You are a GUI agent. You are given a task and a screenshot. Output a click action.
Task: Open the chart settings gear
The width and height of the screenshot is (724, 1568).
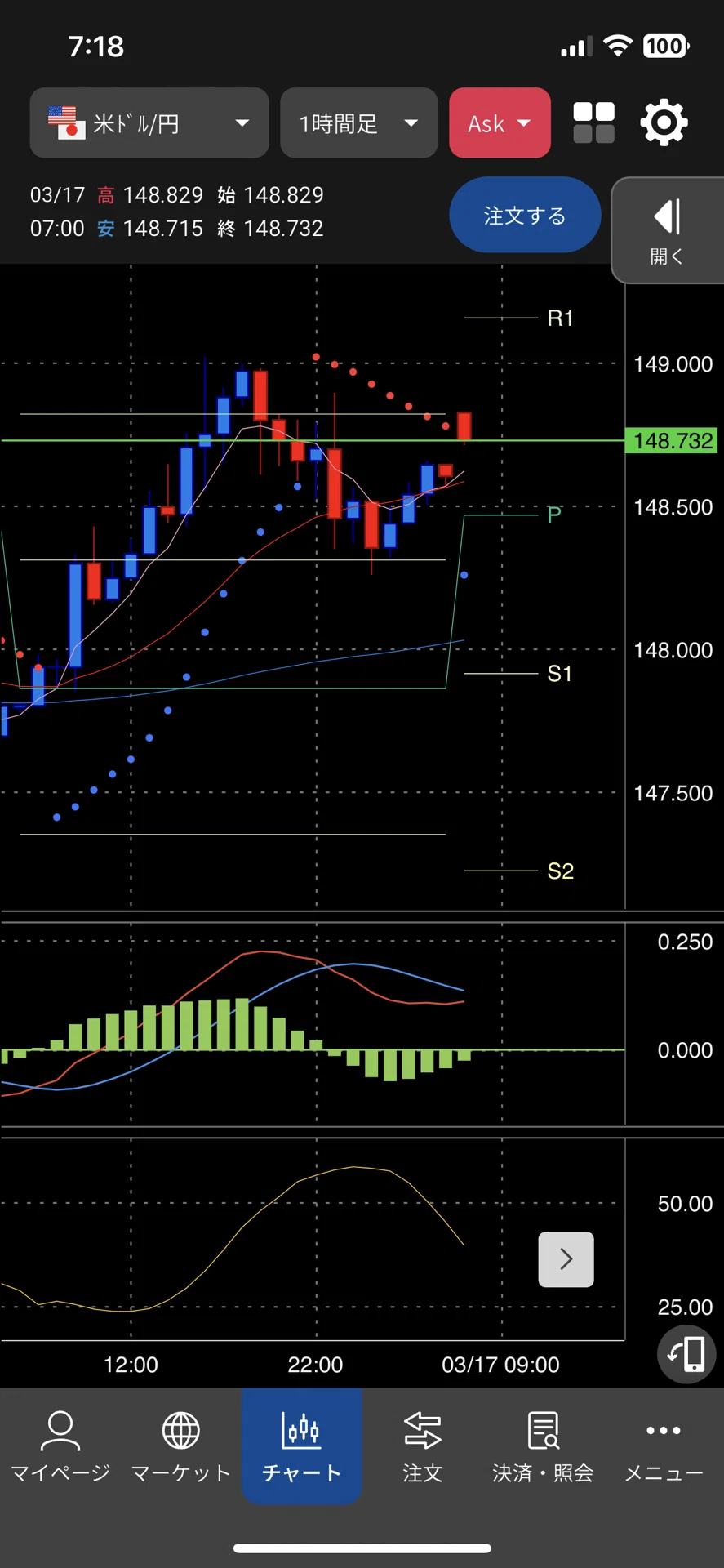click(x=664, y=123)
